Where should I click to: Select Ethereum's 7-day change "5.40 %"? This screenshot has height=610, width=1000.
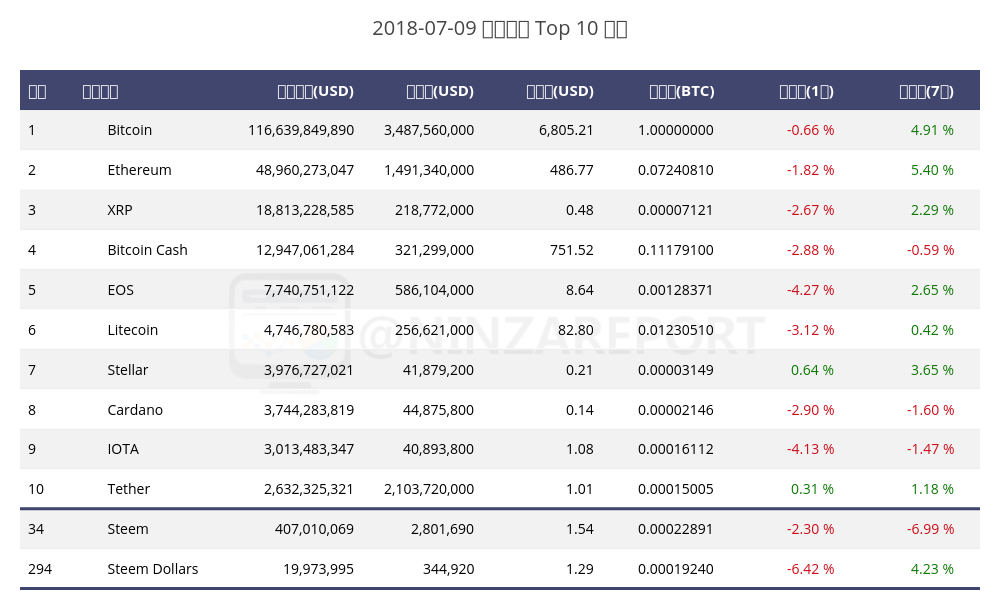tap(932, 170)
